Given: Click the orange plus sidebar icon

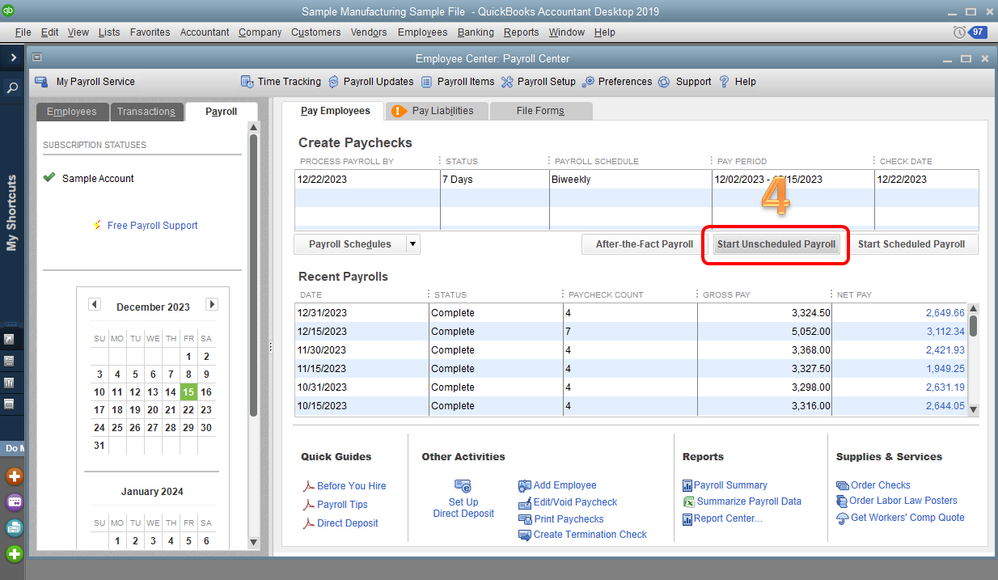Looking at the screenshot, I should (14, 476).
